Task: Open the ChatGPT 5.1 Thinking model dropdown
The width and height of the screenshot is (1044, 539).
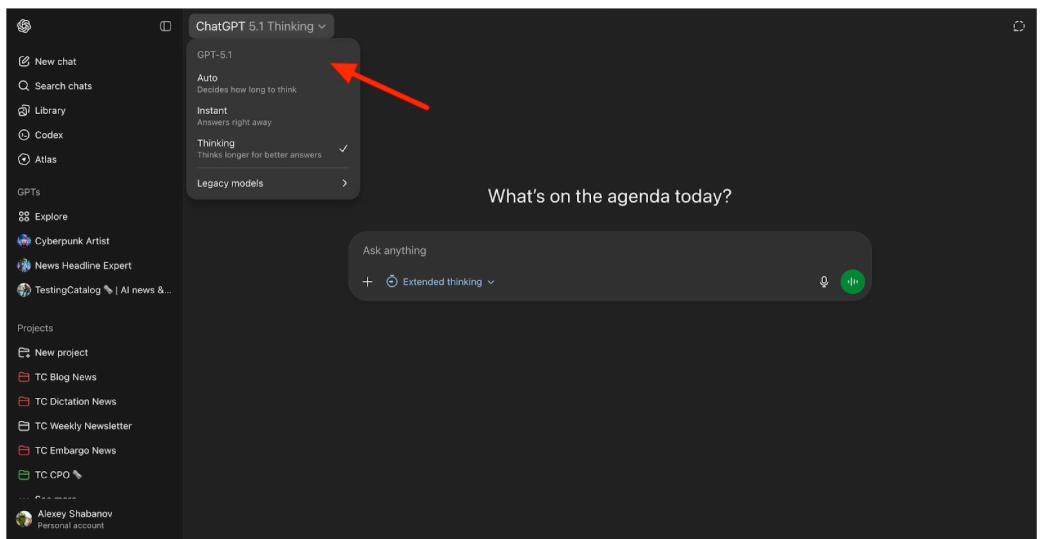Action: click(261, 27)
